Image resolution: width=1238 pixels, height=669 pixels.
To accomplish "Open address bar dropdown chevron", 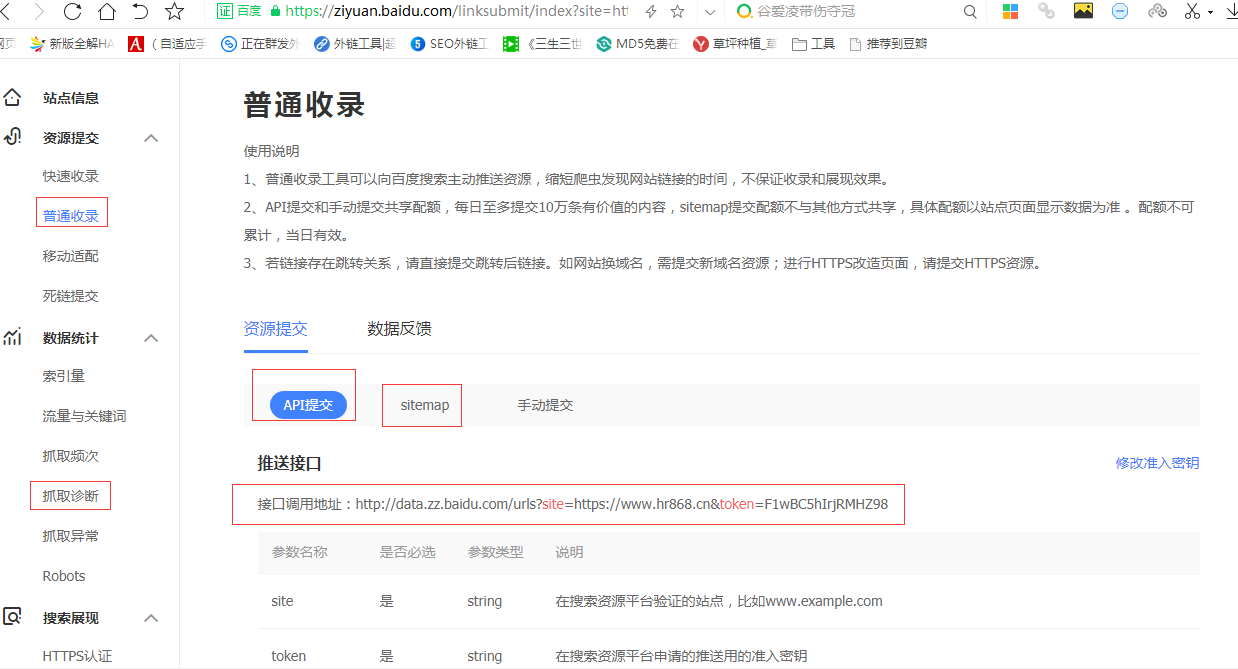I will pos(710,12).
